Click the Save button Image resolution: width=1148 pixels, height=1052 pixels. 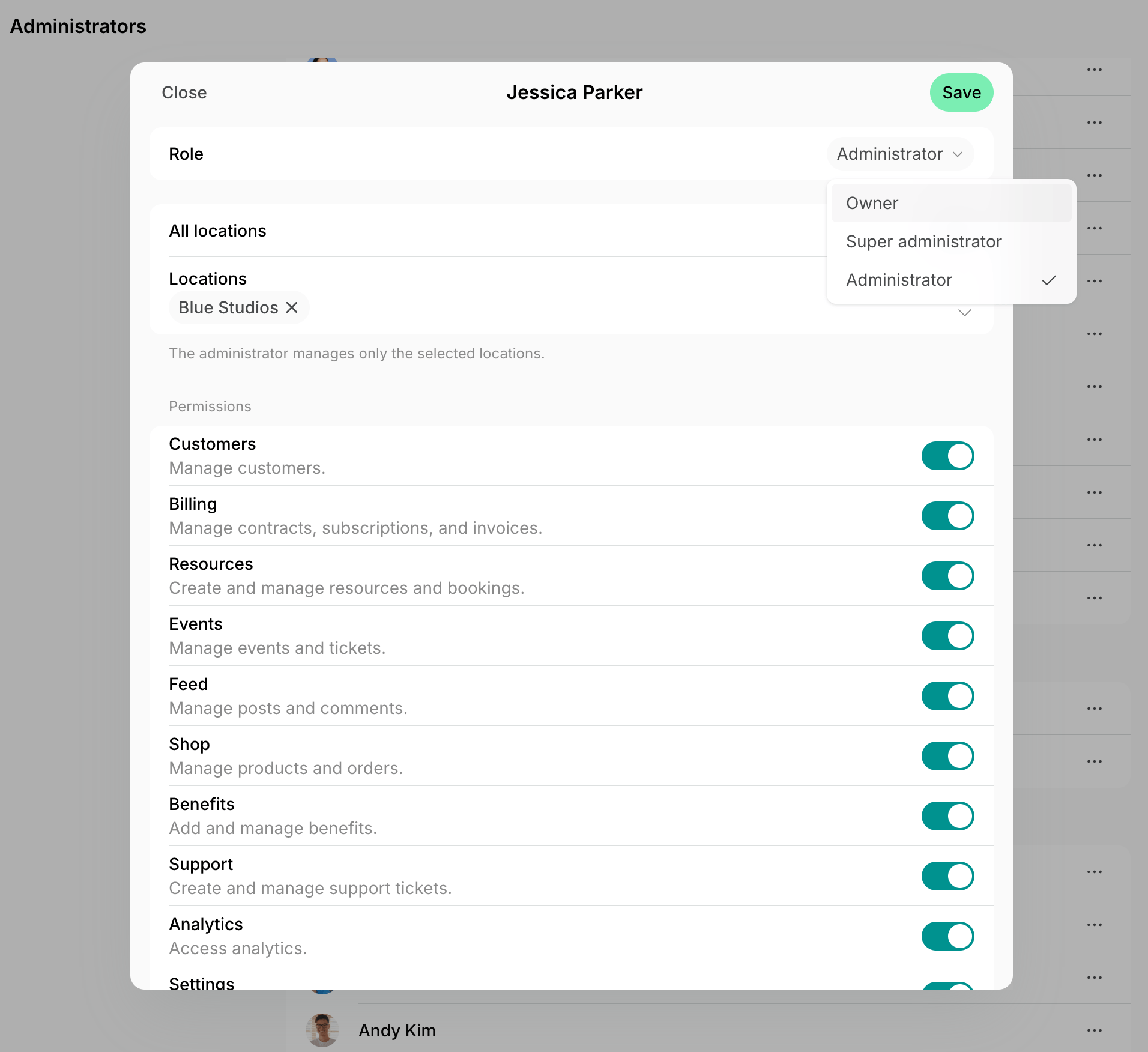click(961, 92)
